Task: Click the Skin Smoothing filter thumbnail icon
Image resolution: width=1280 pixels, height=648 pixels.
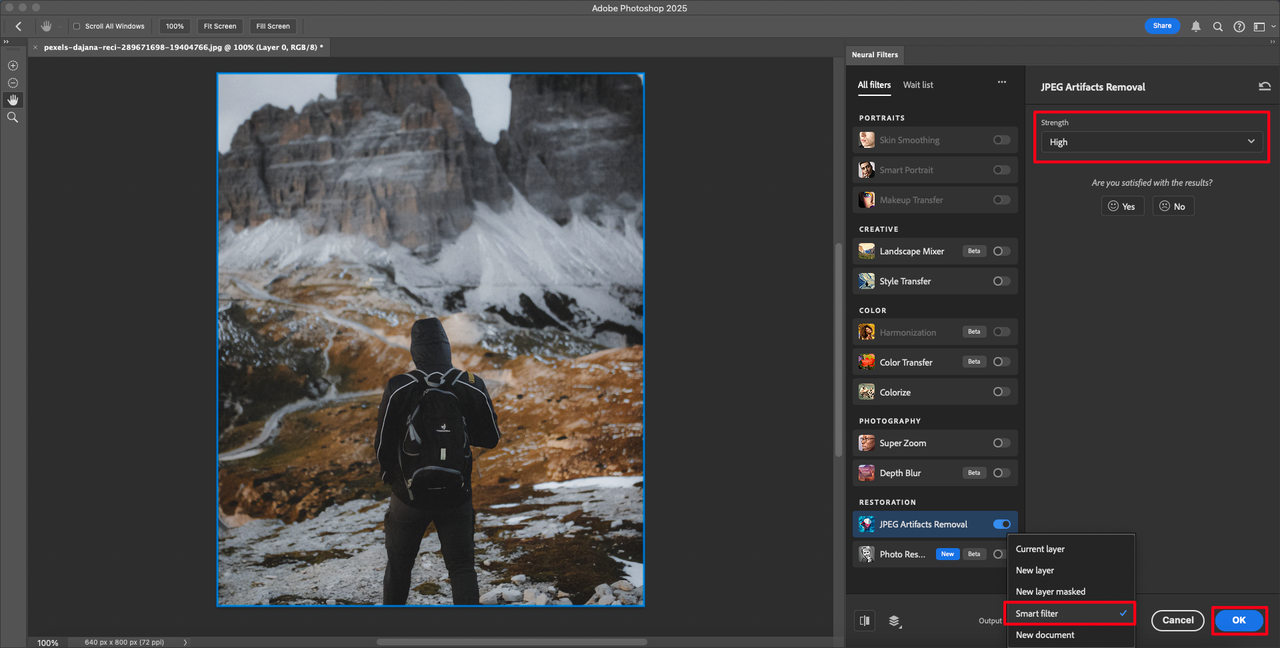Action: tap(866, 140)
